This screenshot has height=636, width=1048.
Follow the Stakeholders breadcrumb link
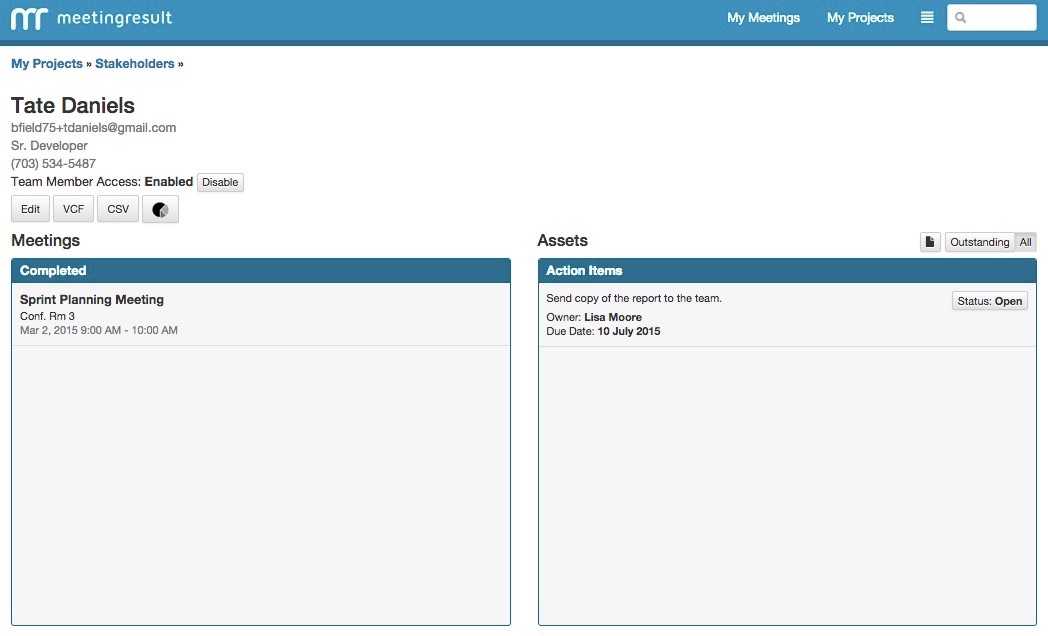pos(134,64)
